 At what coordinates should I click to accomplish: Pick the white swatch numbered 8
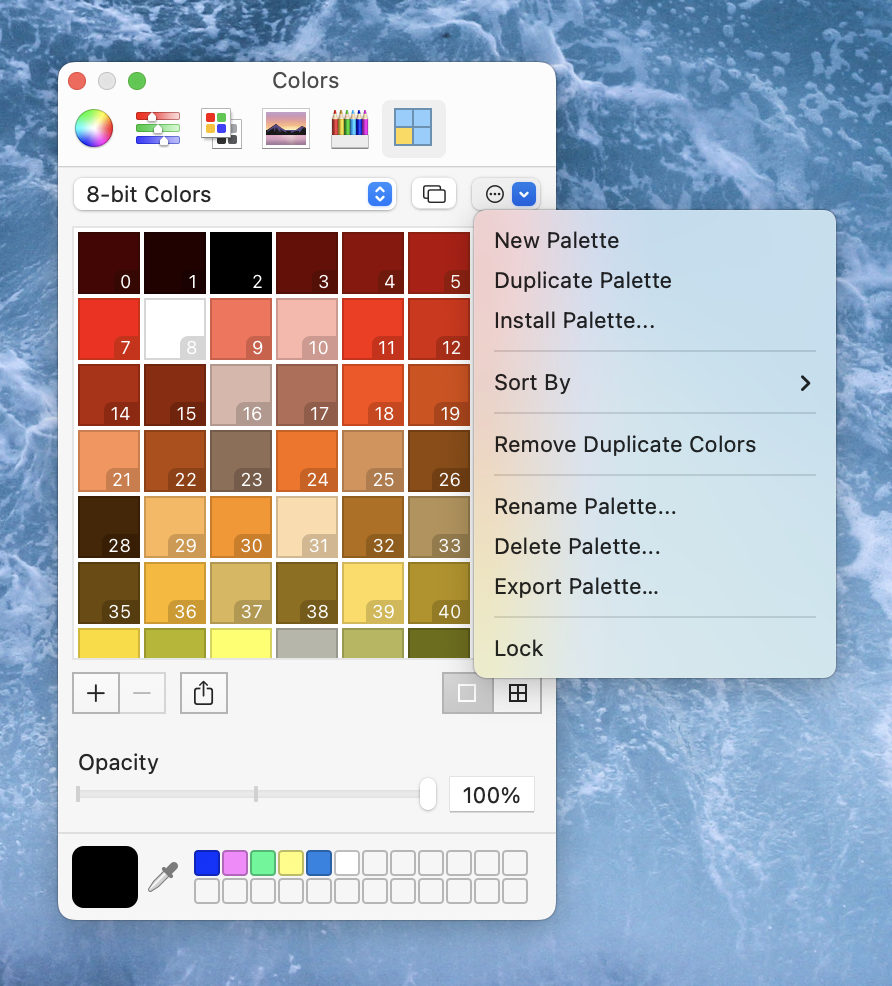pos(175,328)
